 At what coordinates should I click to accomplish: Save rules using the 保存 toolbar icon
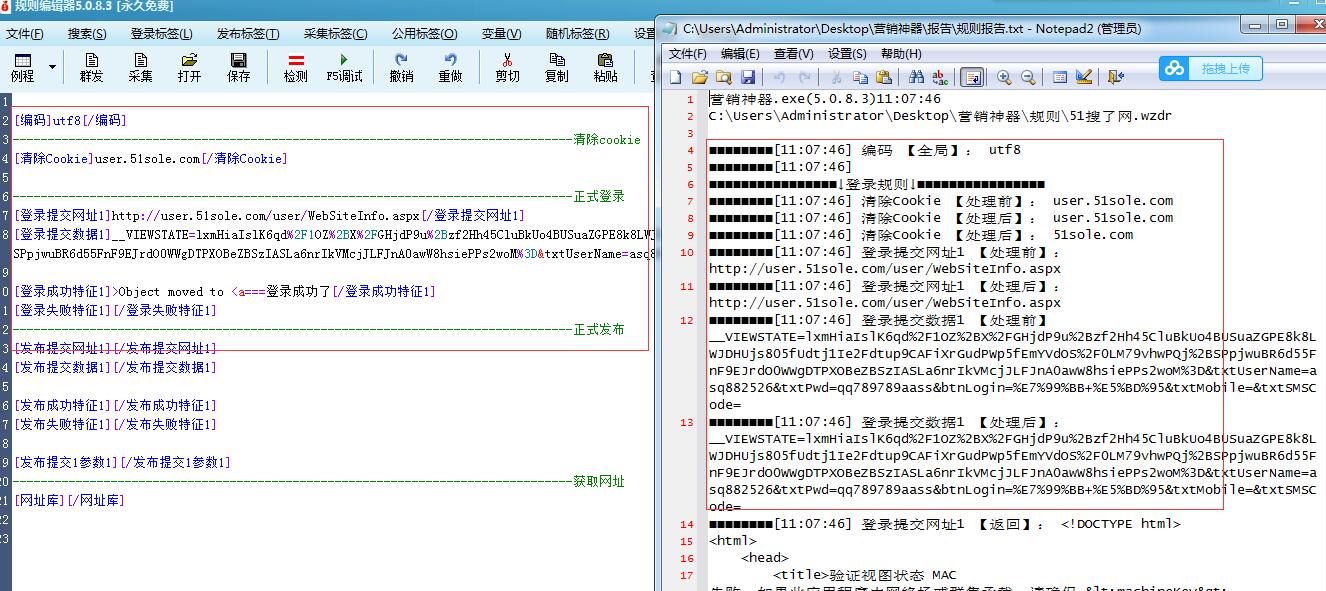pos(240,68)
